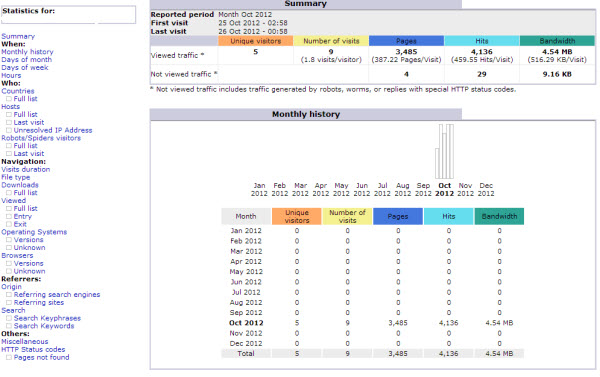Open the Exit pages link
Image resolution: width=600 pixels, height=377 pixels.
click(20, 224)
